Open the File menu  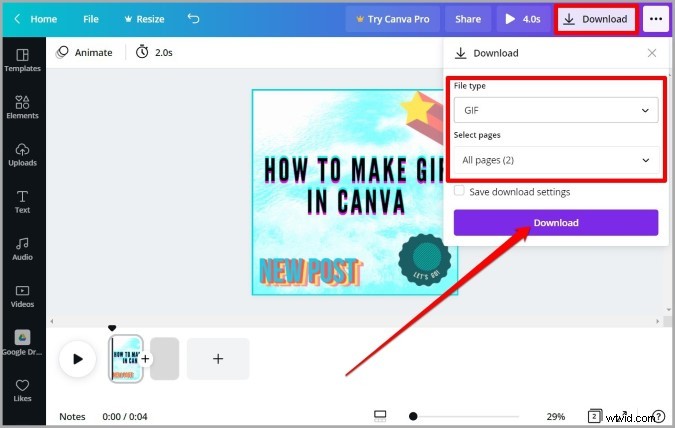pos(91,19)
